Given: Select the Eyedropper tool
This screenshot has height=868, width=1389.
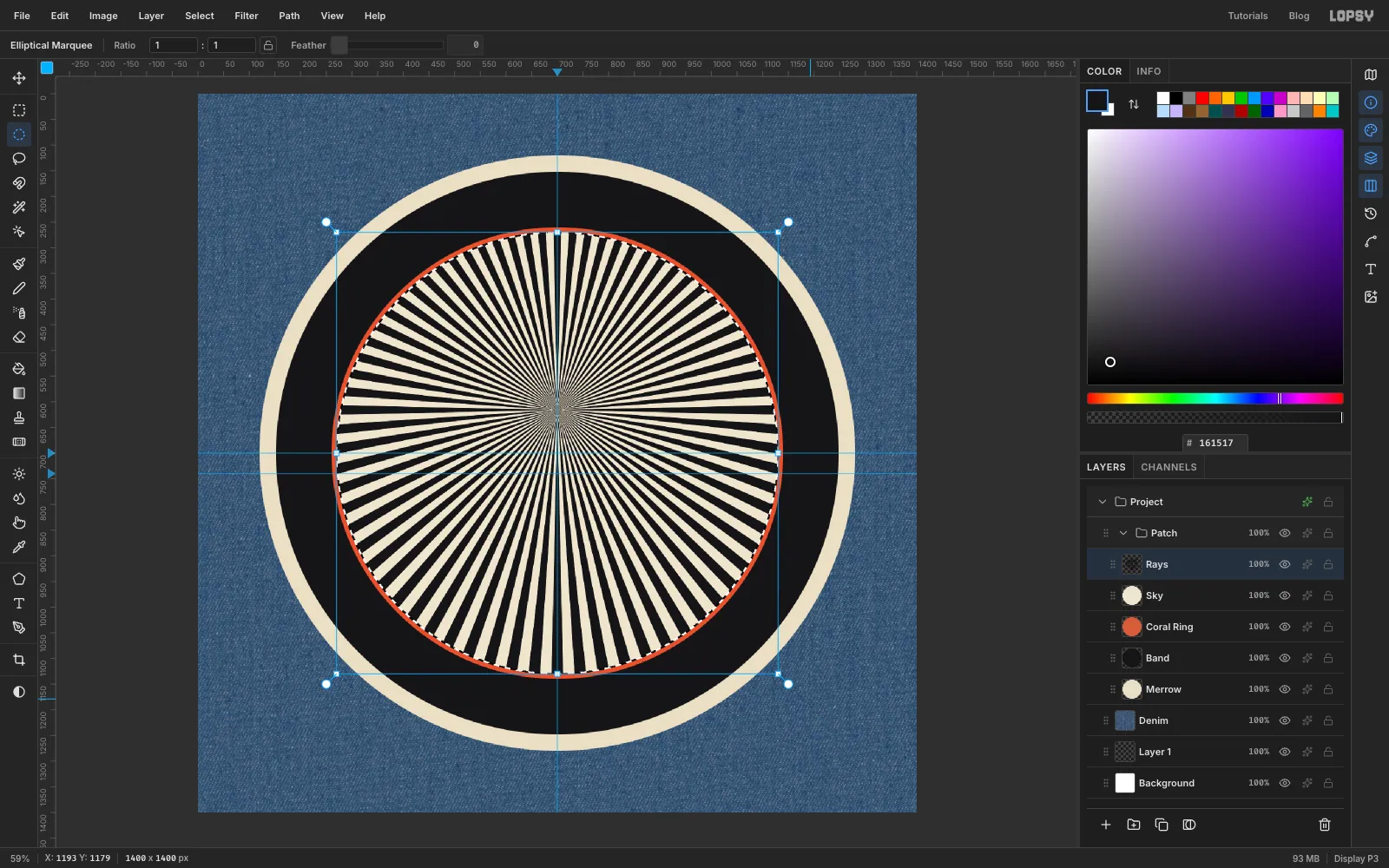Looking at the screenshot, I should [x=19, y=547].
